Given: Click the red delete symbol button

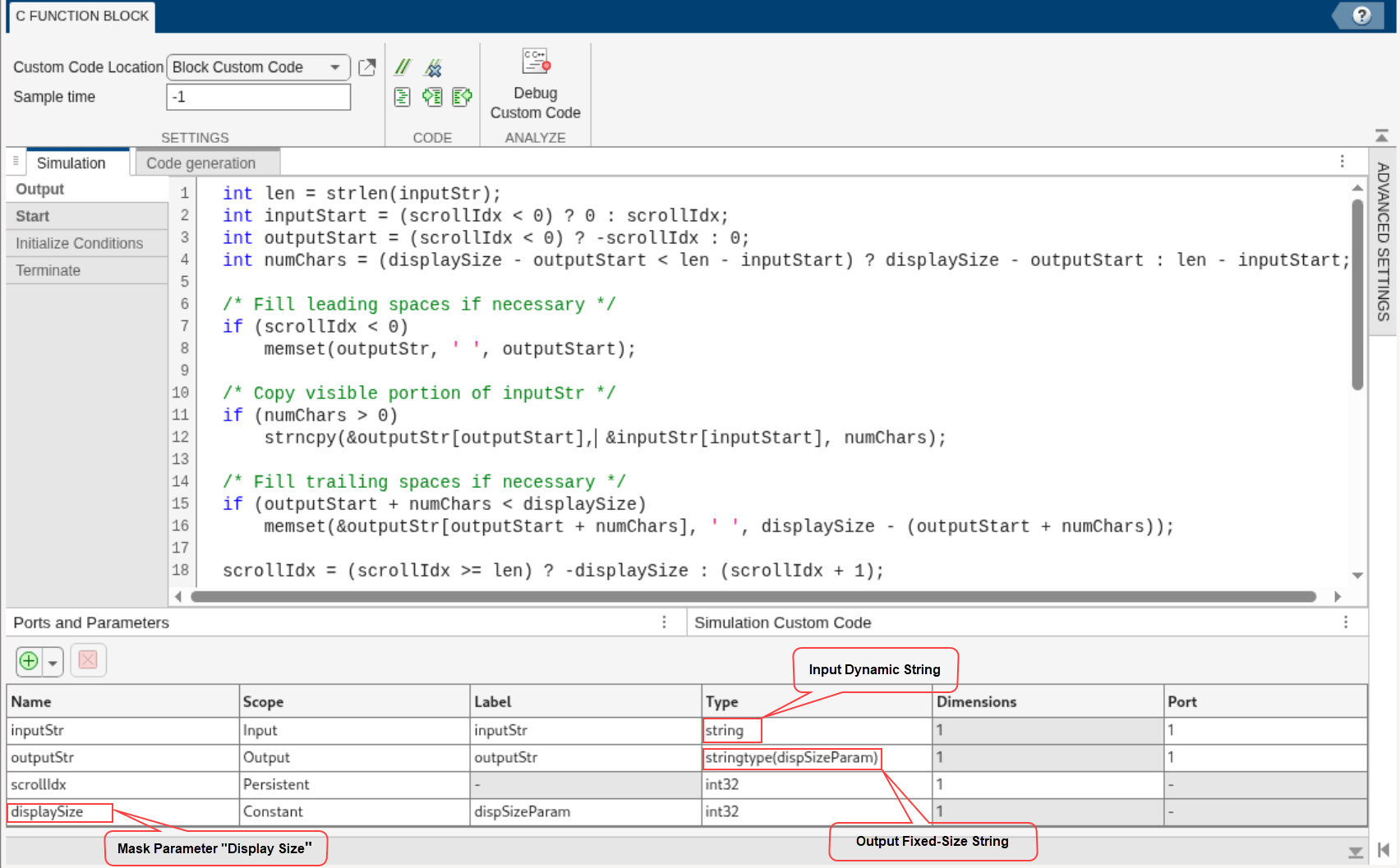Looking at the screenshot, I should [x=88, y=660].
